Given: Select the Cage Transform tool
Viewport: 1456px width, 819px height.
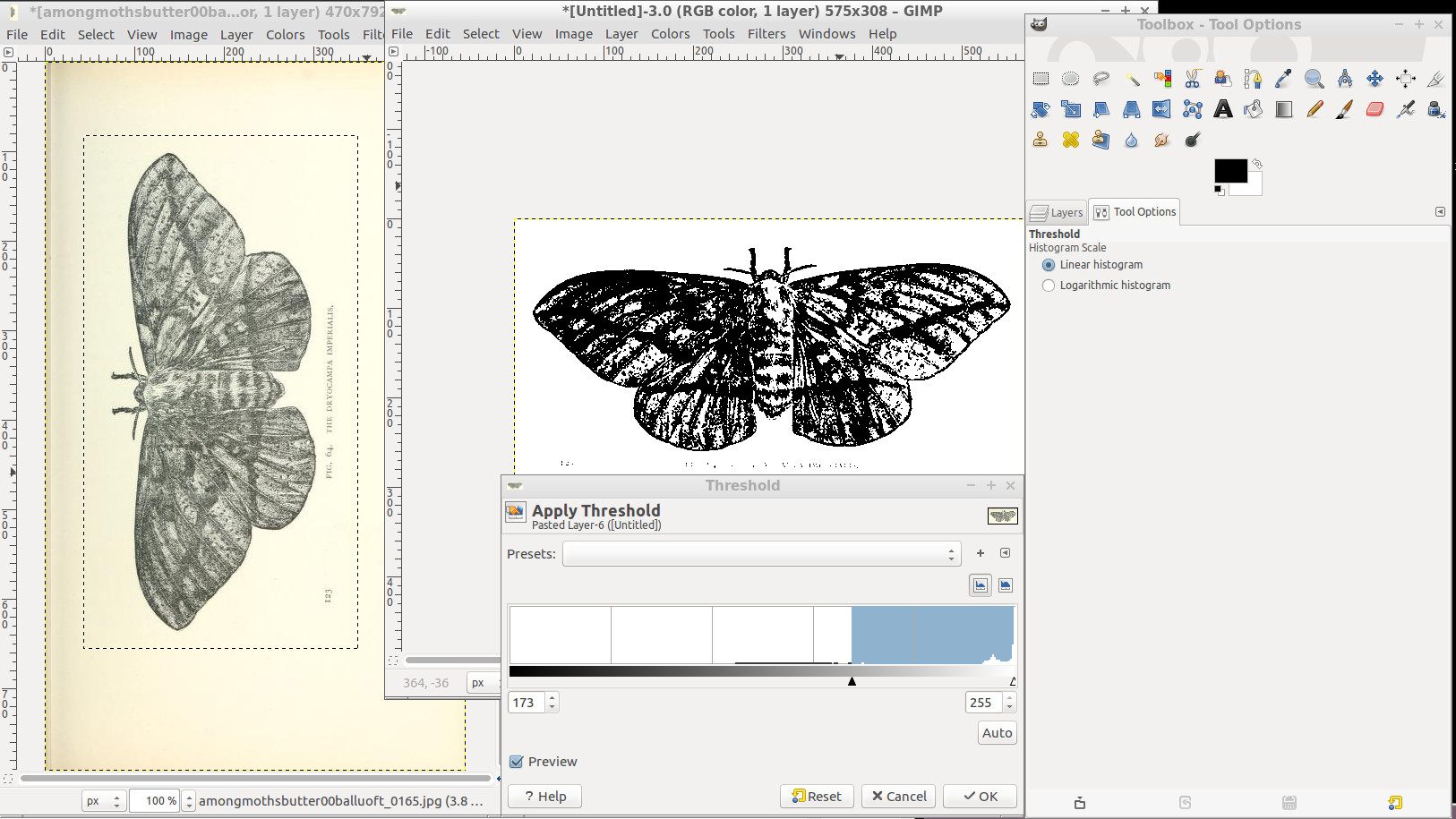Looking at the screenshot, I should tap(1193, 109).
